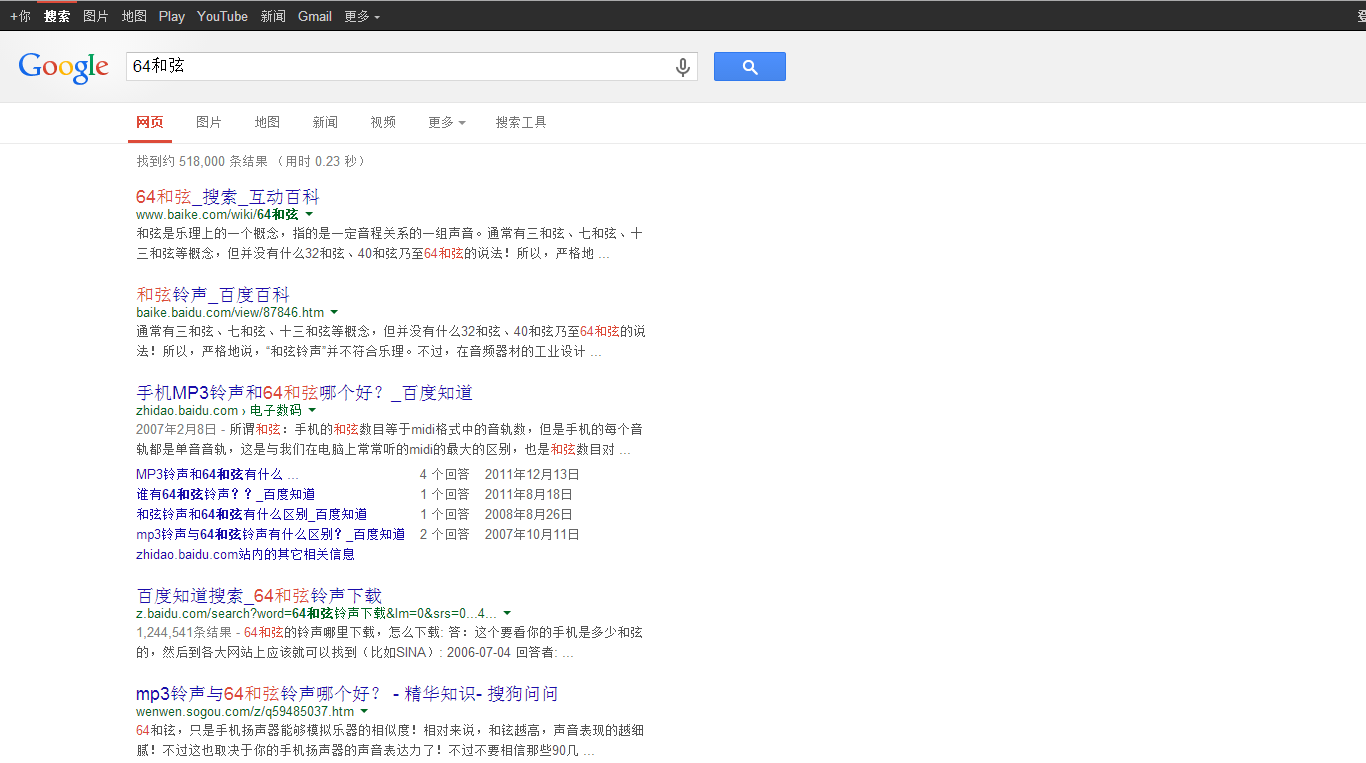Screen dimensions: 1366x763
Task: Open sublink MP3铃声和64和弦有什么
Action: coord(217,474)
